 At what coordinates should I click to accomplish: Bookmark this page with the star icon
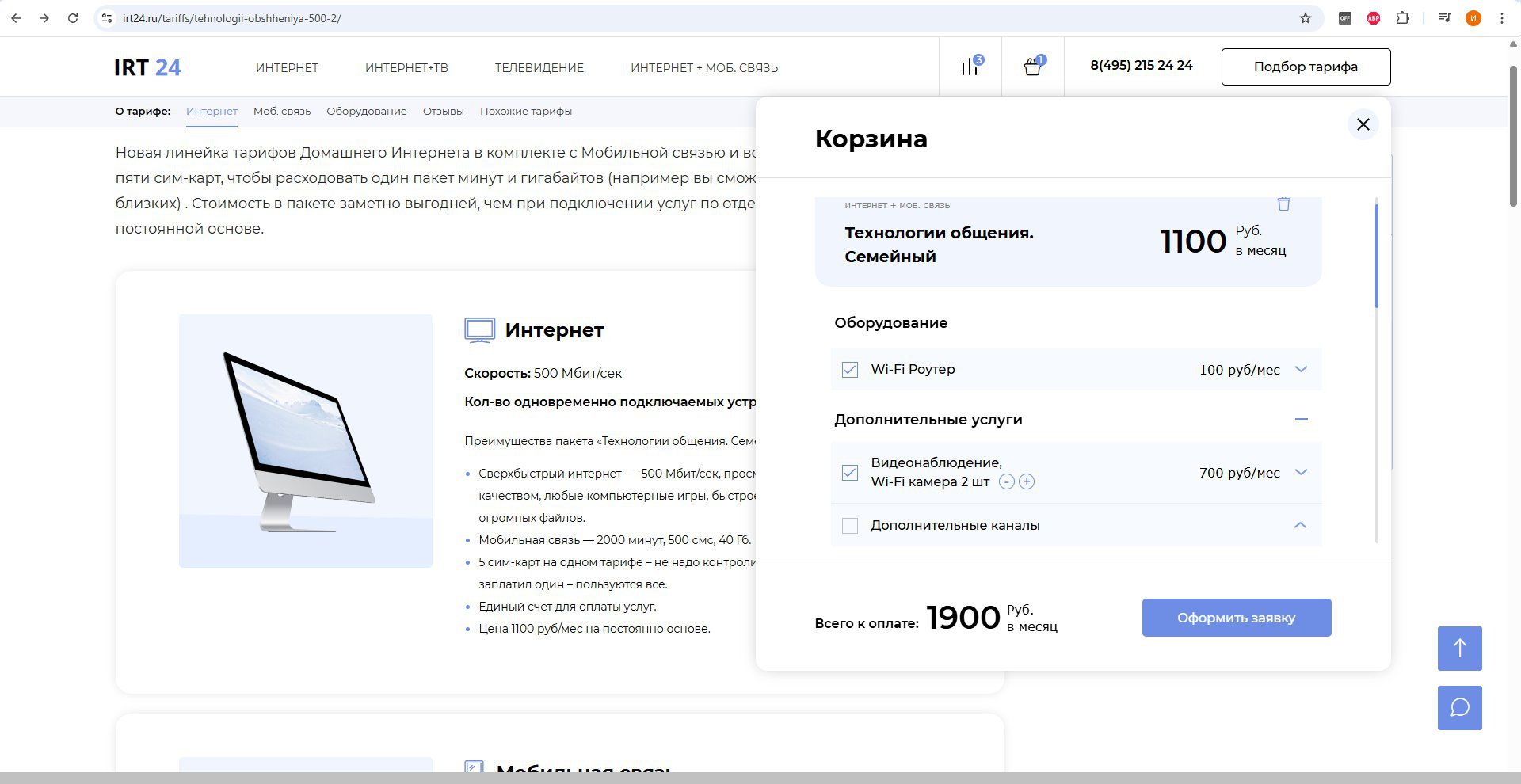coord(1306,18)
